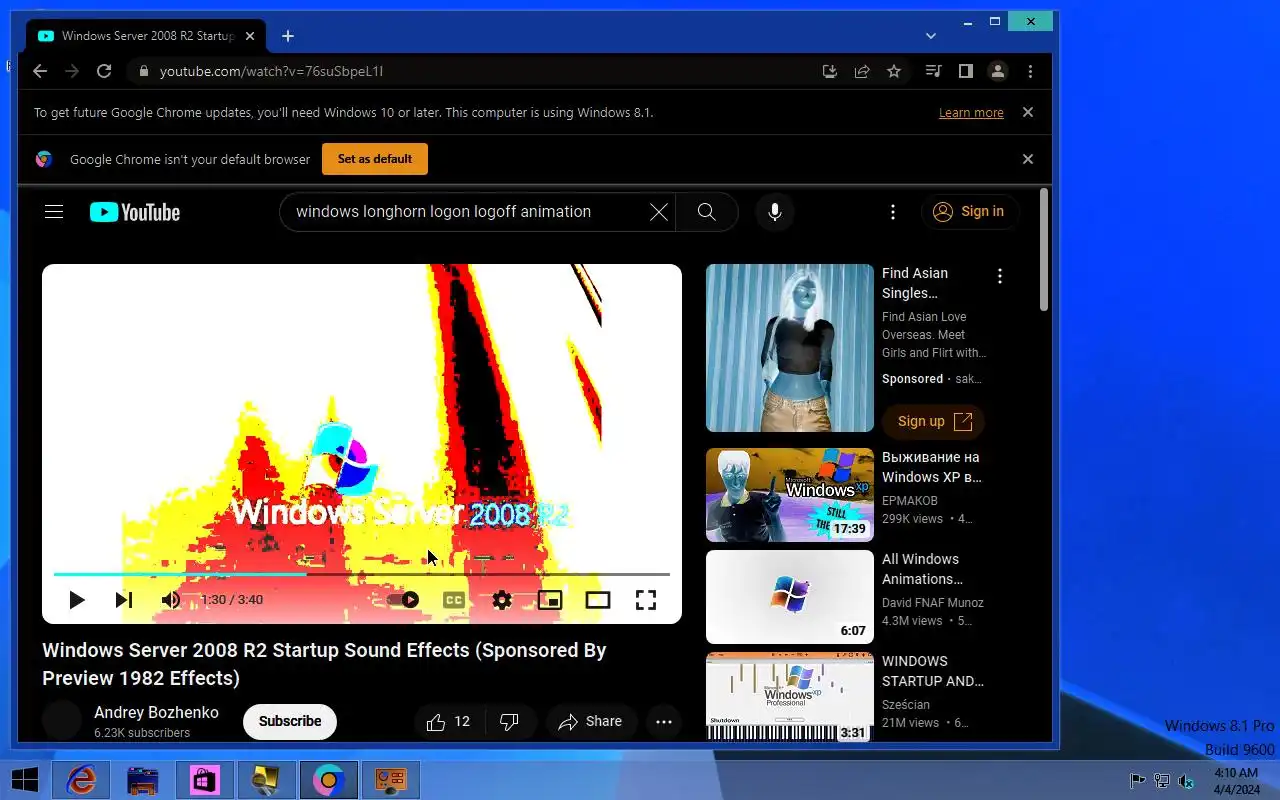Click the ad Sign up button
The height and width of the screenshot is (800, 1280).
pos(933,421)
